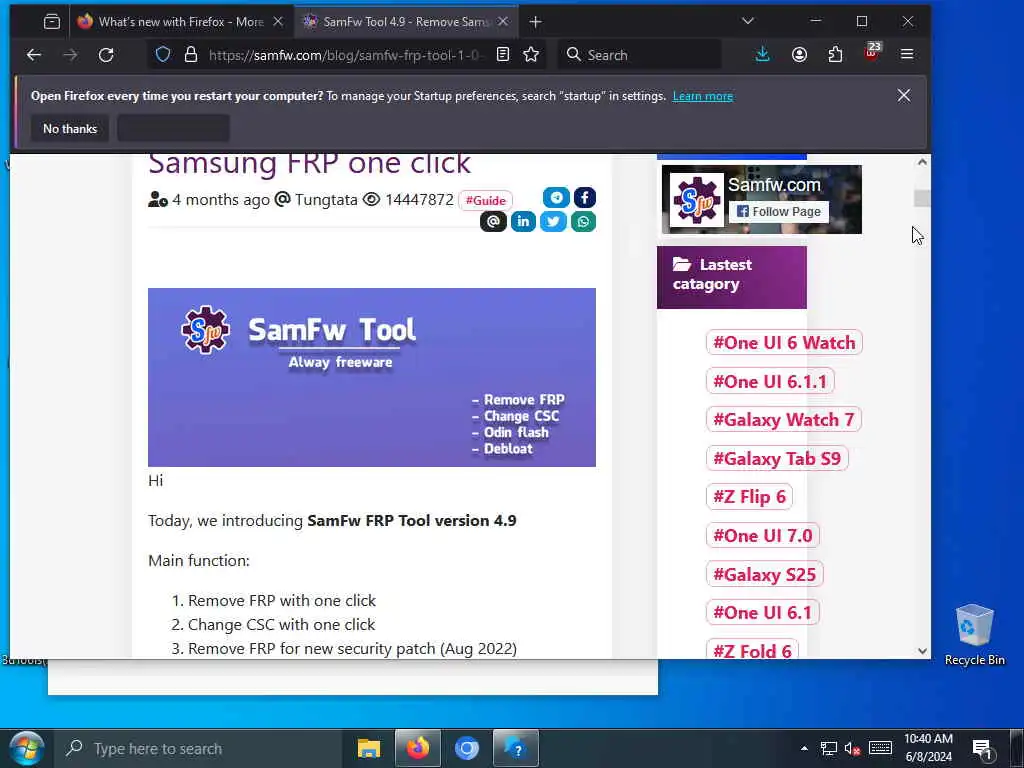Image resolution: width=1024 pixels, height=768 pixels.
Task: Open the red extension with badge 23
Action: pyautogui.click(x=872, y=52)
